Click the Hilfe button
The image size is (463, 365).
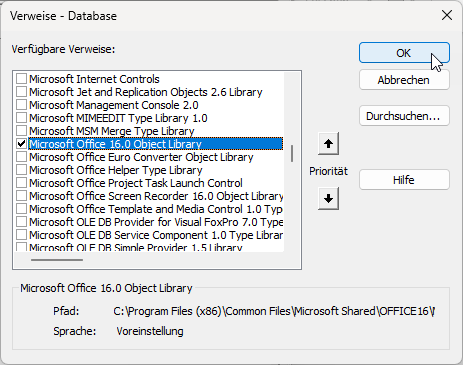(404, 180)
